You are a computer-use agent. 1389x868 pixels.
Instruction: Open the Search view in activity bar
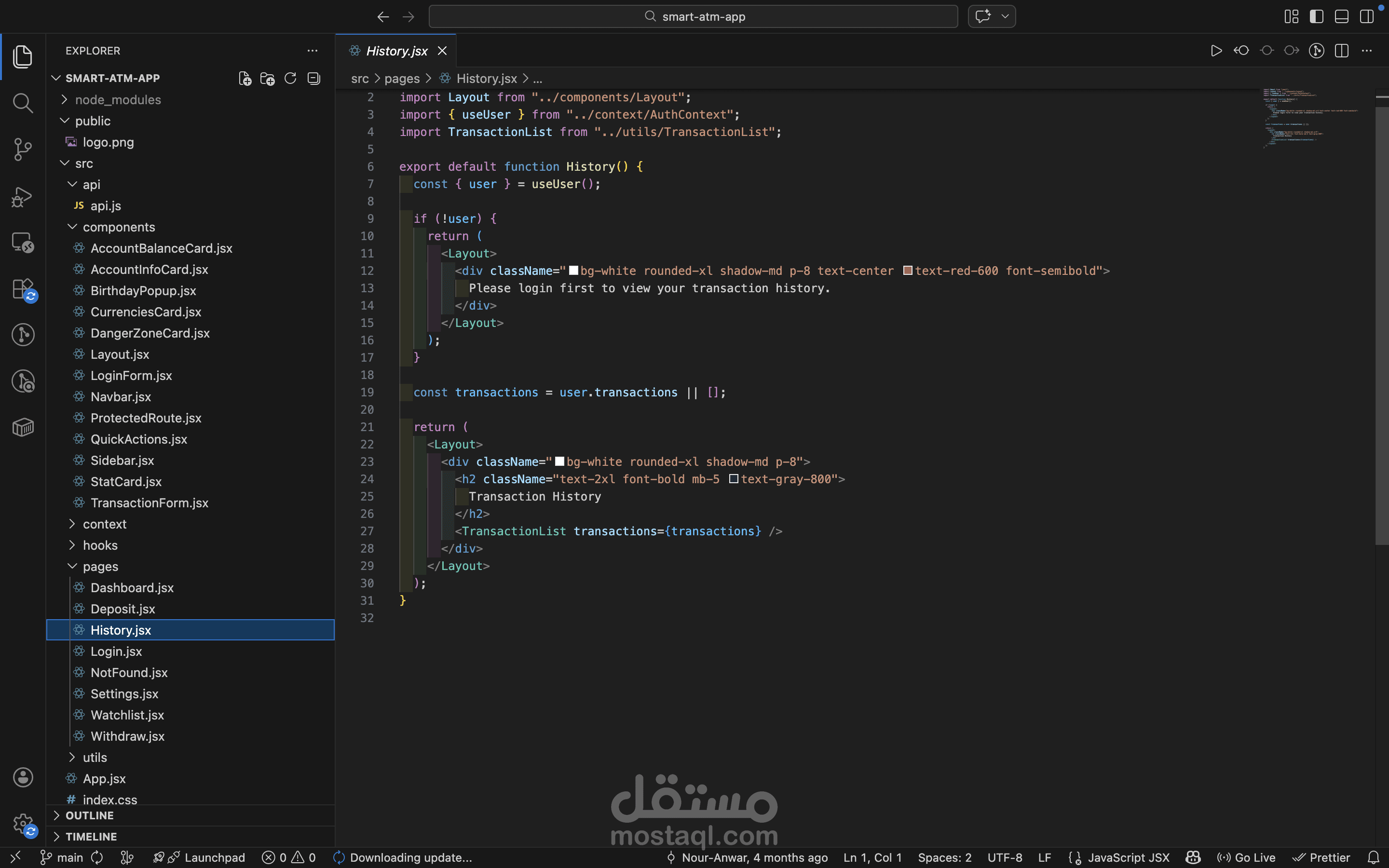tap(22, 103)
